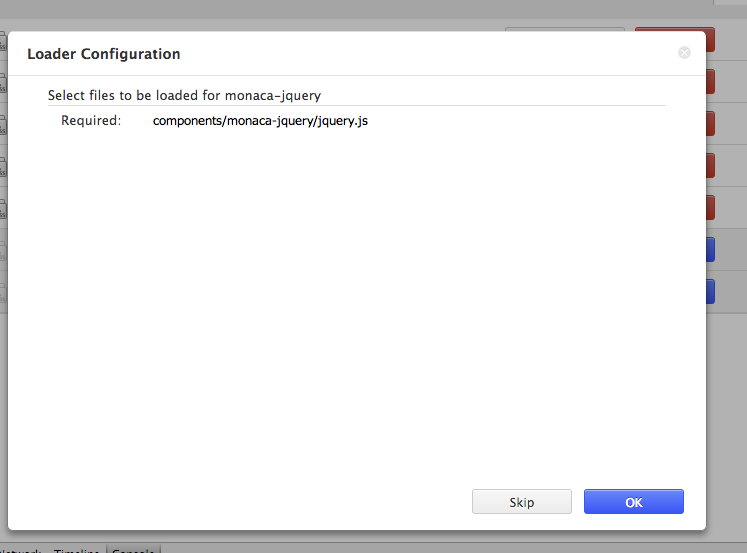
Task: Close the Loader Configuration dialog
Action: point(684,53)
